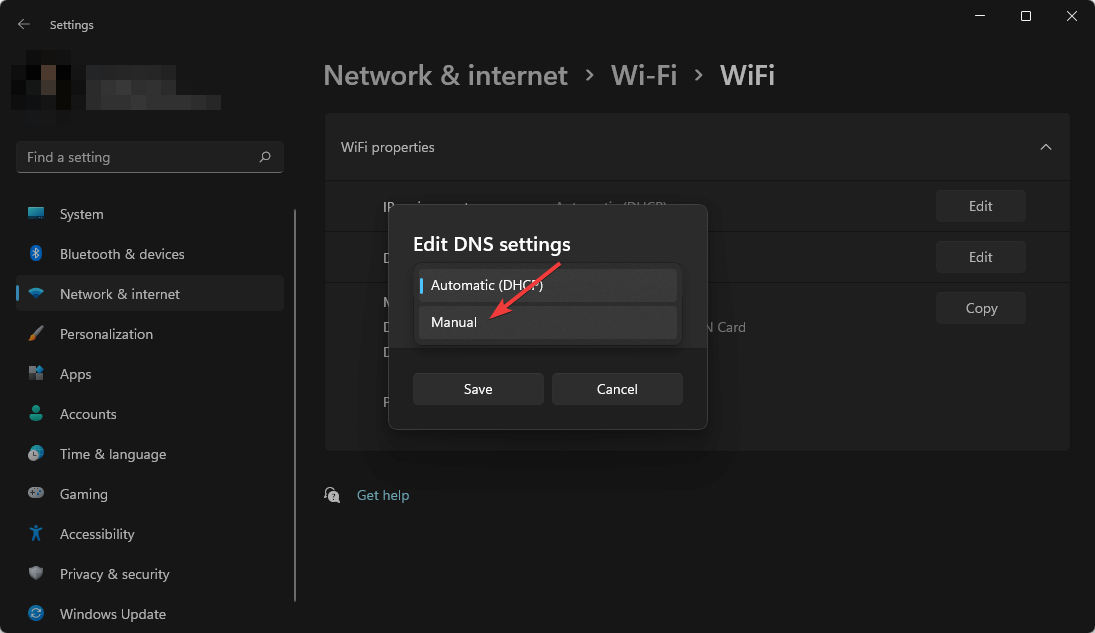This screenshot has height=633, width=1095.
Task: Open Time & language settings
Action: [x=112, y=453]
